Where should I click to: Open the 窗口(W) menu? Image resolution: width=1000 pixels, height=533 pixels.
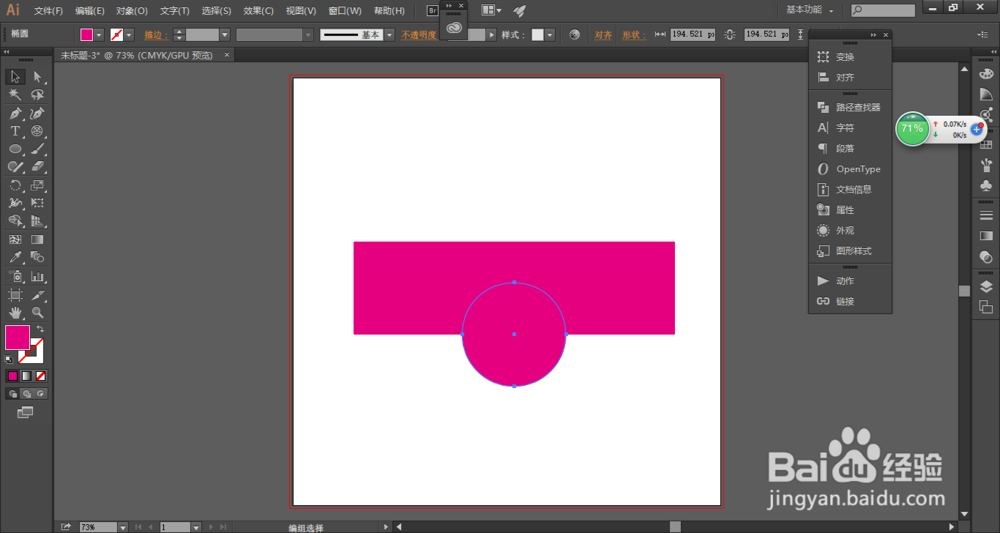click(344, 11)
